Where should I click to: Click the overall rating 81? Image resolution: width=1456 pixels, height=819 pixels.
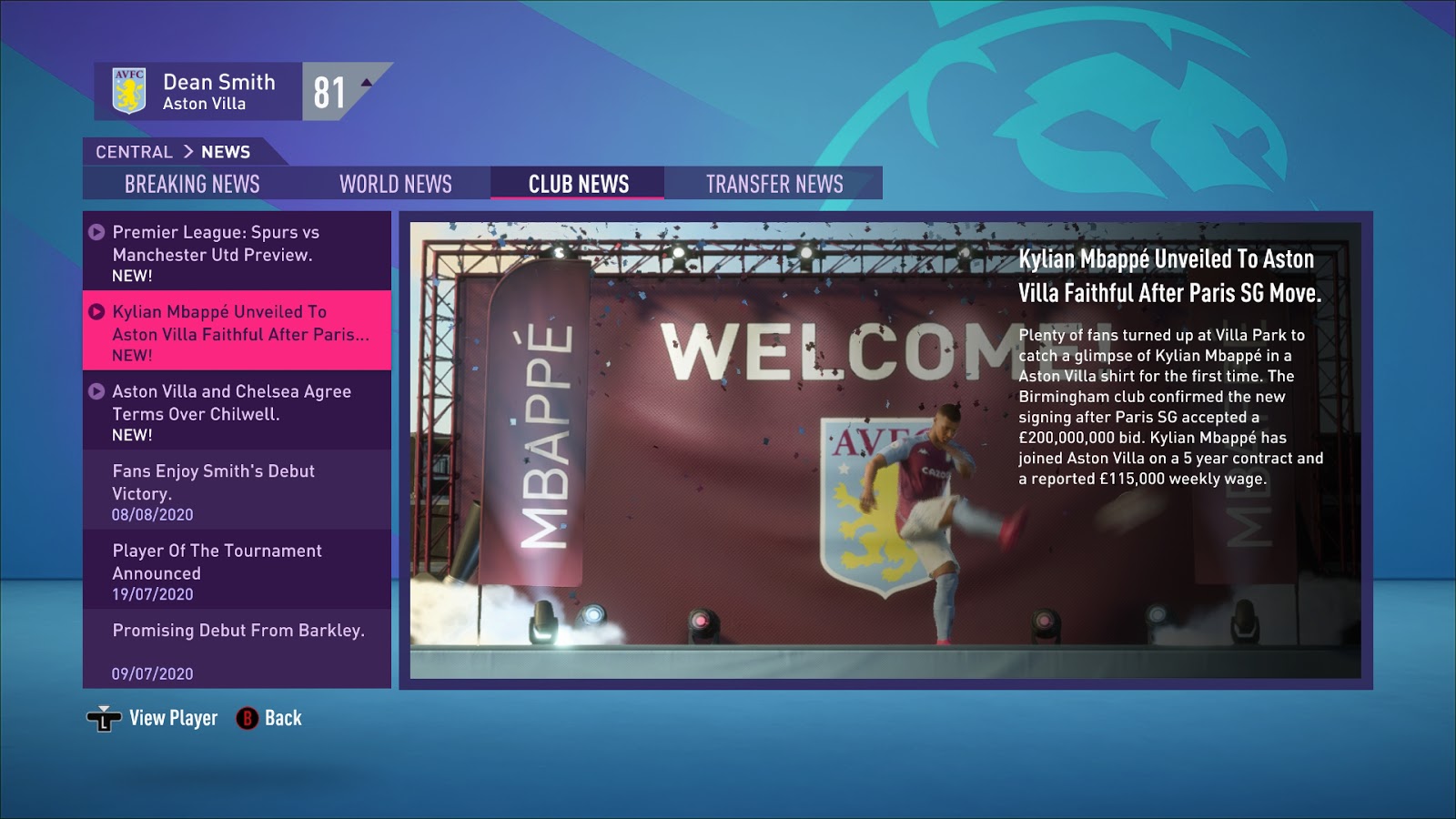[x=329, y=92]
